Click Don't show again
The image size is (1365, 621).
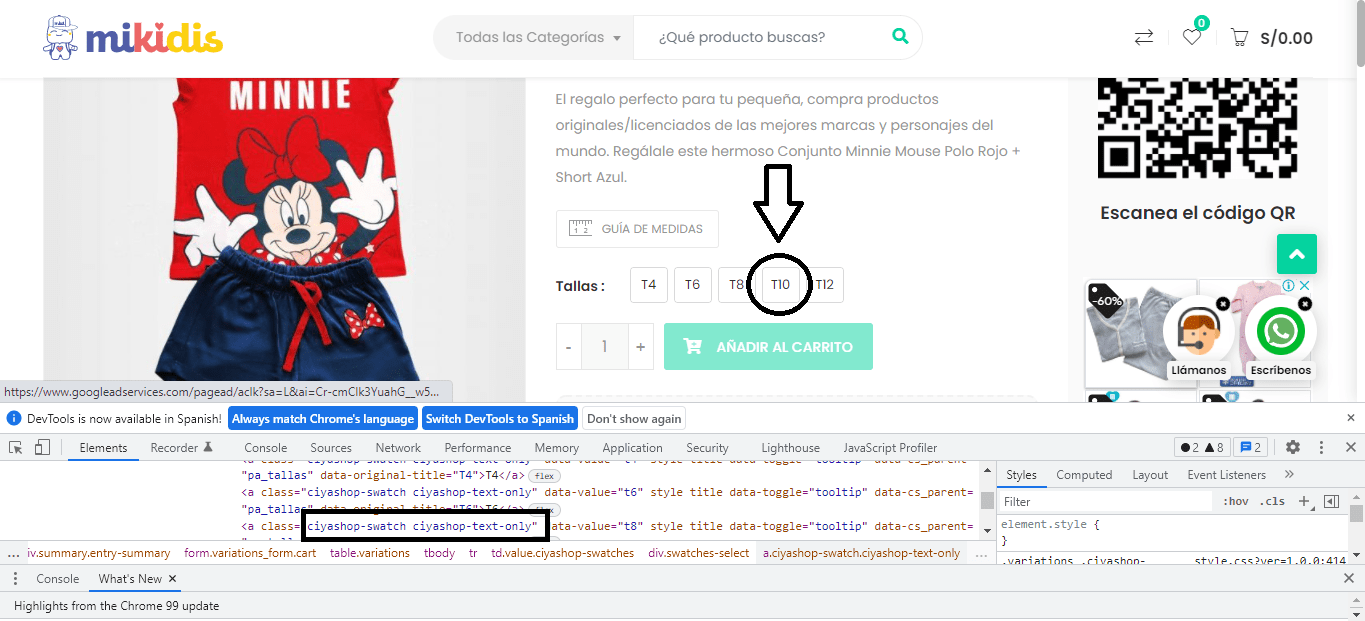click(x=634, y=419)
